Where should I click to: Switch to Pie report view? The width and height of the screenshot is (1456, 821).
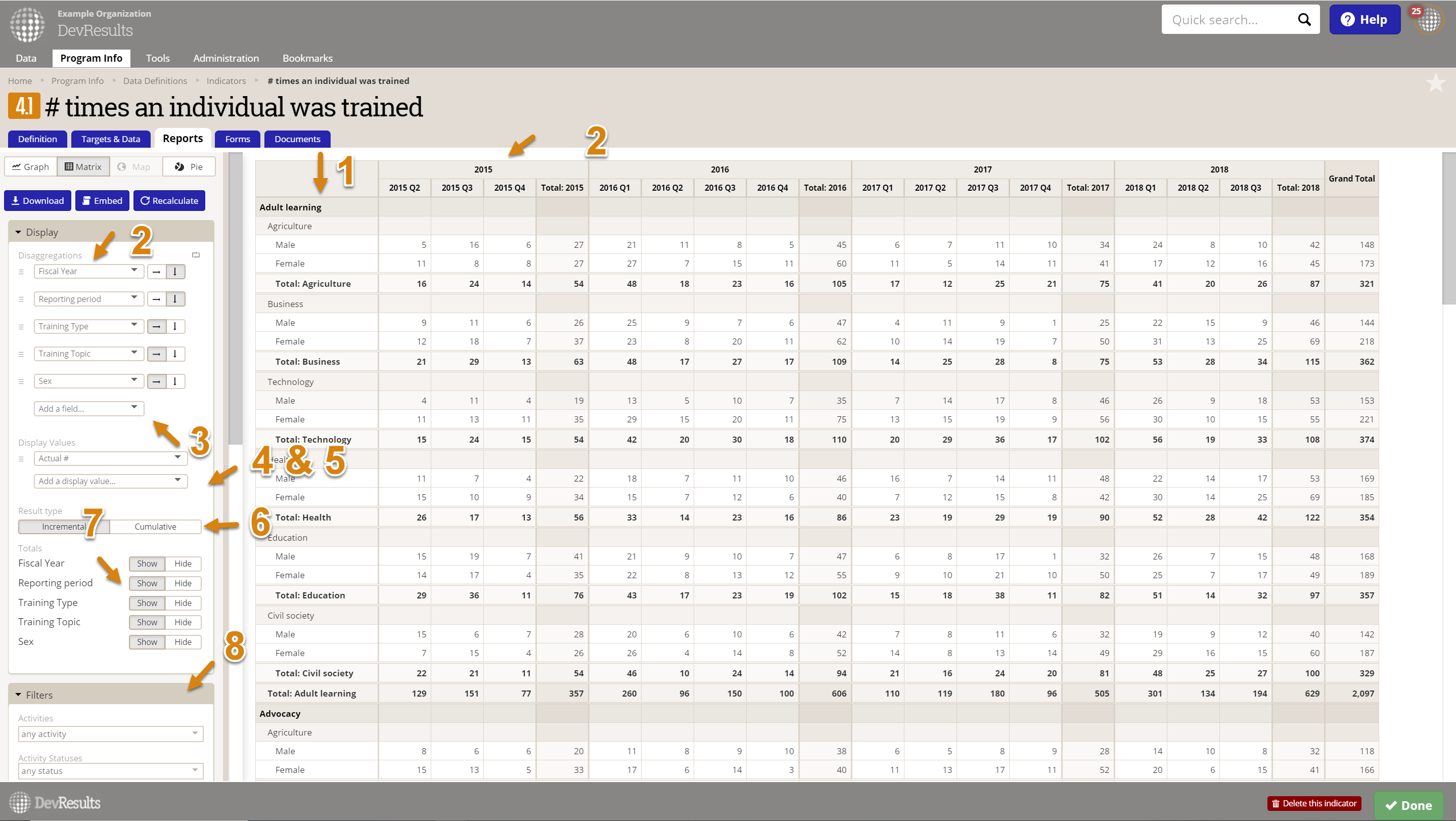tap(189, 167)
